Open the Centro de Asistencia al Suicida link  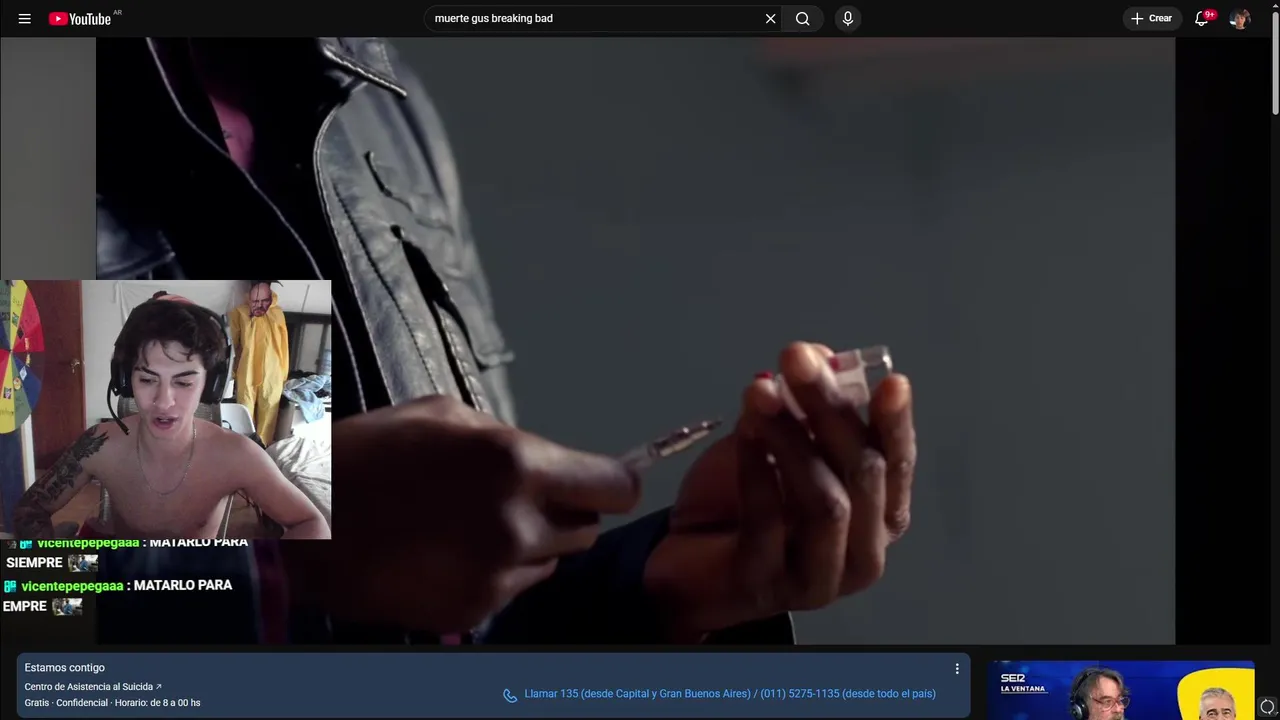coord(93,687)
